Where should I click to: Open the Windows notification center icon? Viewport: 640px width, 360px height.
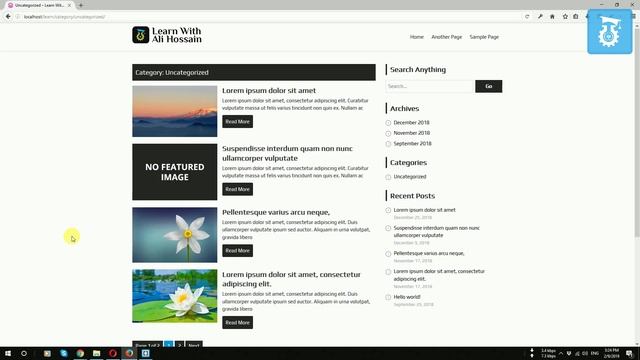[629, 353]
